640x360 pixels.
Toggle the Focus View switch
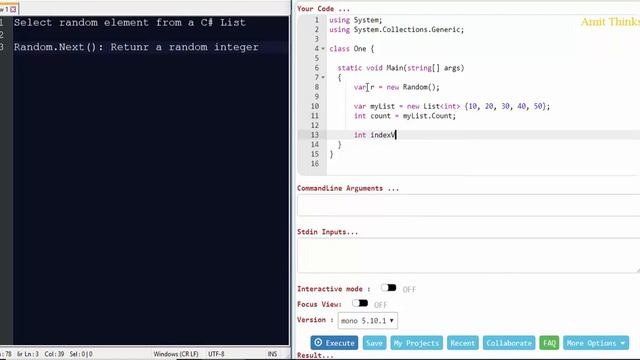(360, 303)
